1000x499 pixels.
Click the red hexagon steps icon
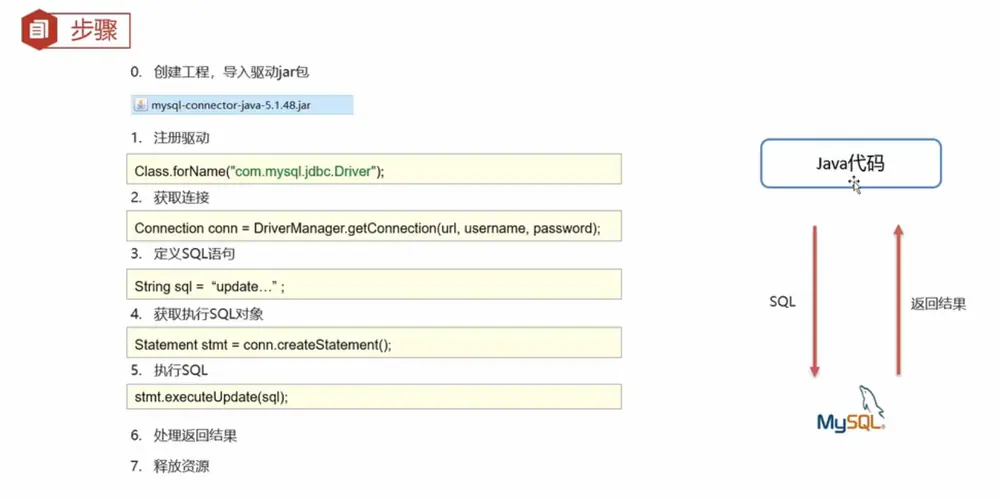point(40,29)
